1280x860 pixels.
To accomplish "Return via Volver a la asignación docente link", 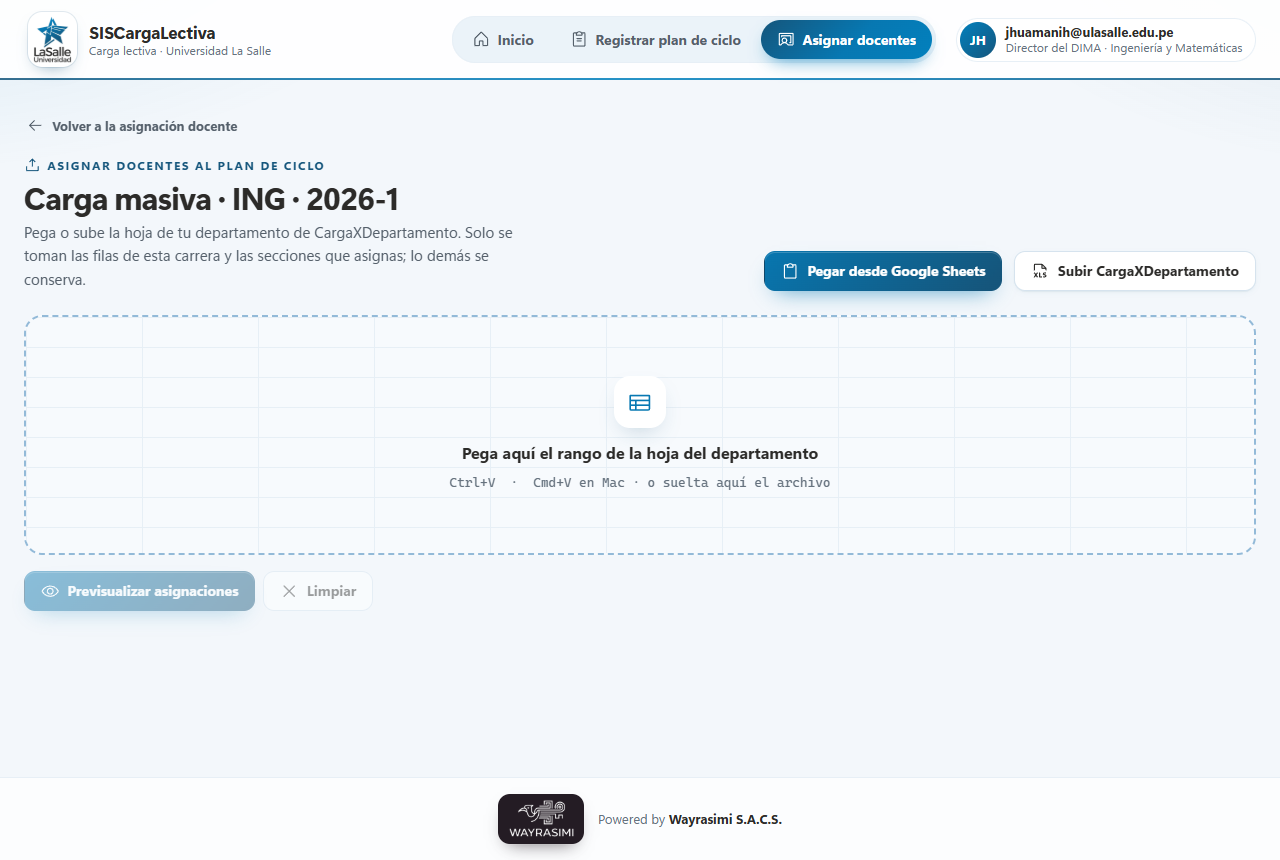I will point(132,126).
